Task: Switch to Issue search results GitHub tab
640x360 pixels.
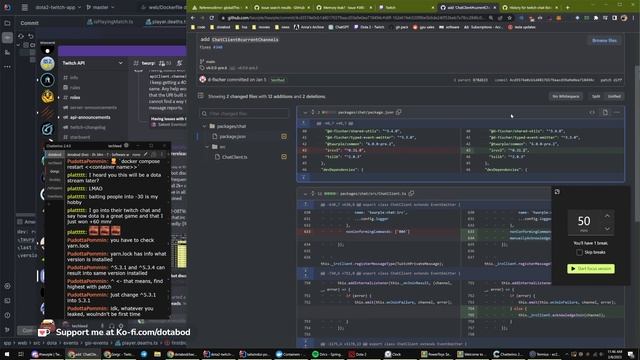Action: pos(281,7)
